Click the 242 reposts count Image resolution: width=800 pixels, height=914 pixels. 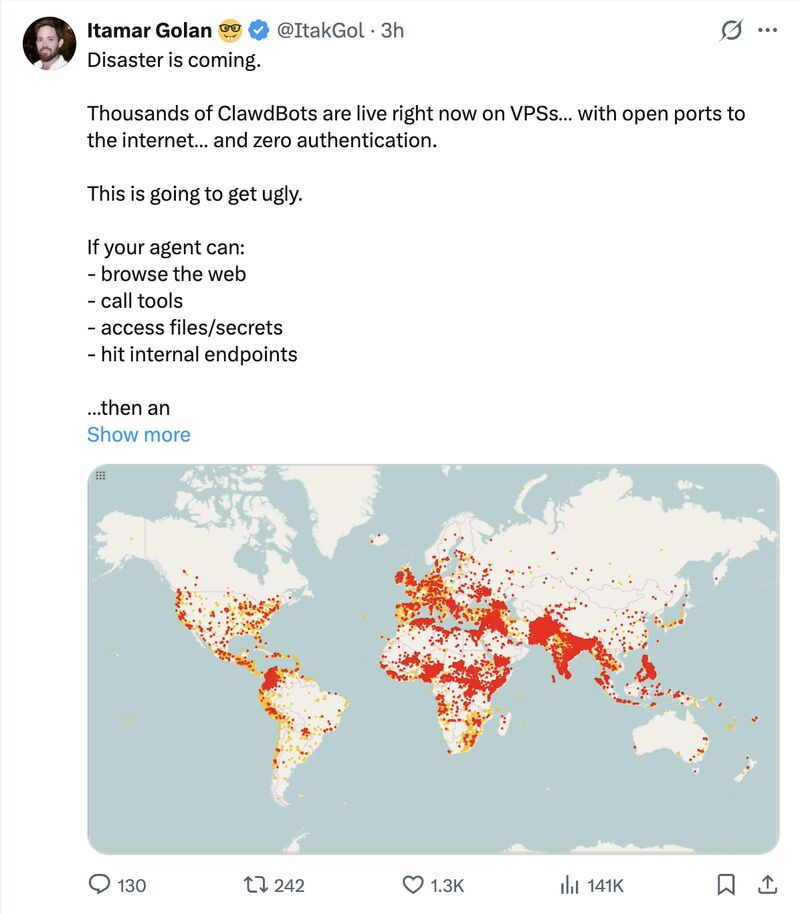click(x=292, y=885)
